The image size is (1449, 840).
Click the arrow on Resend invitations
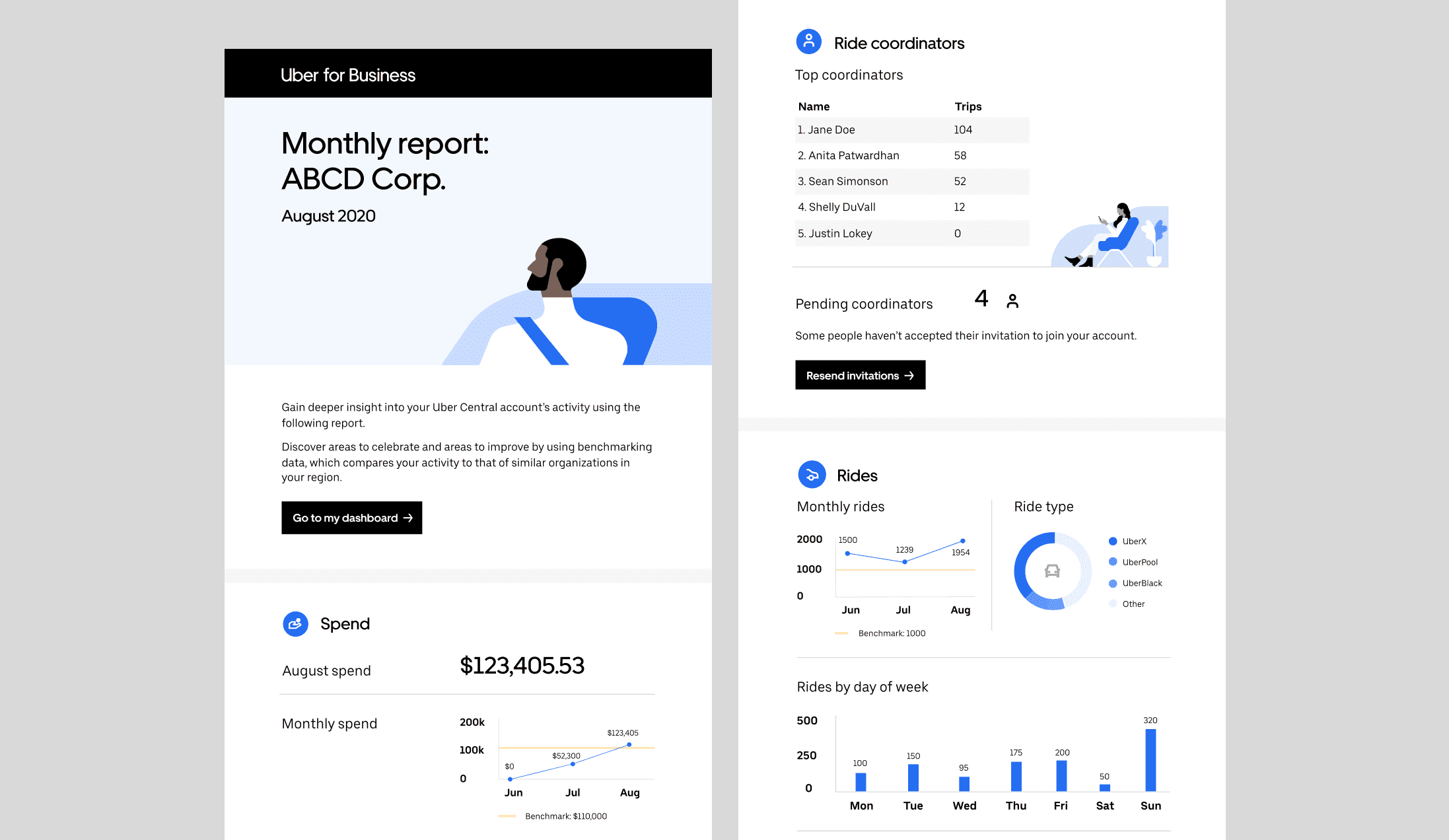pyautogui.click(x=909, y=375)
